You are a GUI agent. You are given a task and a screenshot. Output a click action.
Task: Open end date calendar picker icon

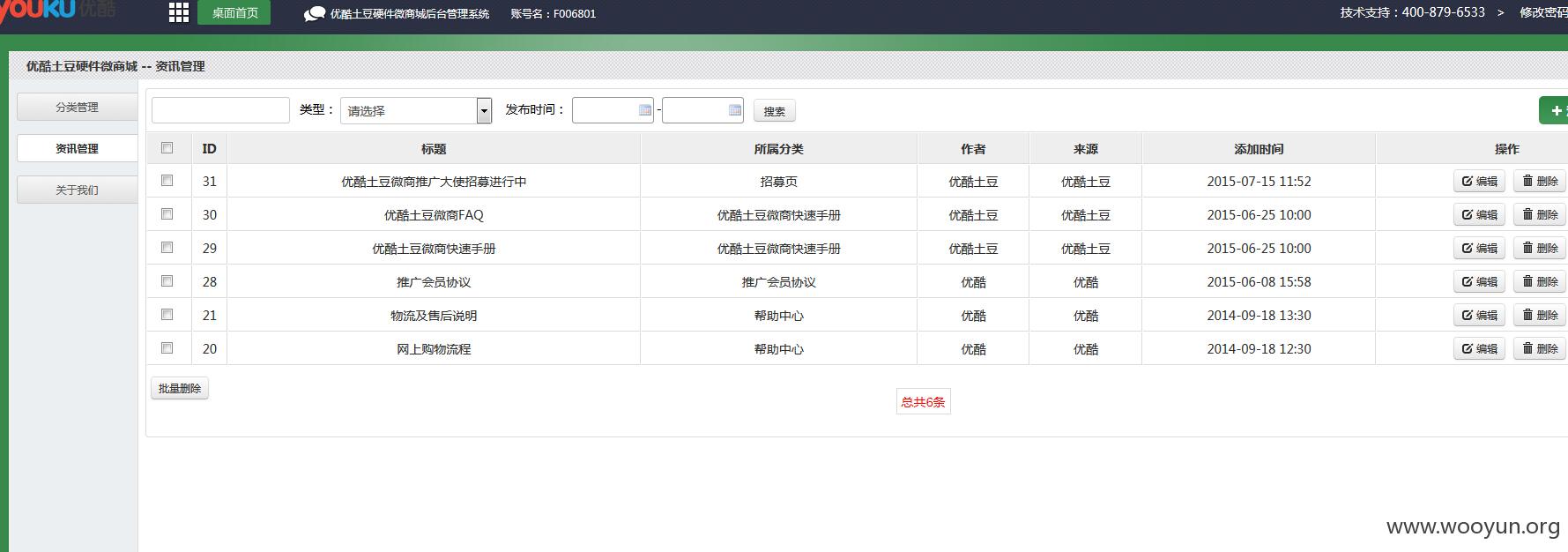(735, 110)
